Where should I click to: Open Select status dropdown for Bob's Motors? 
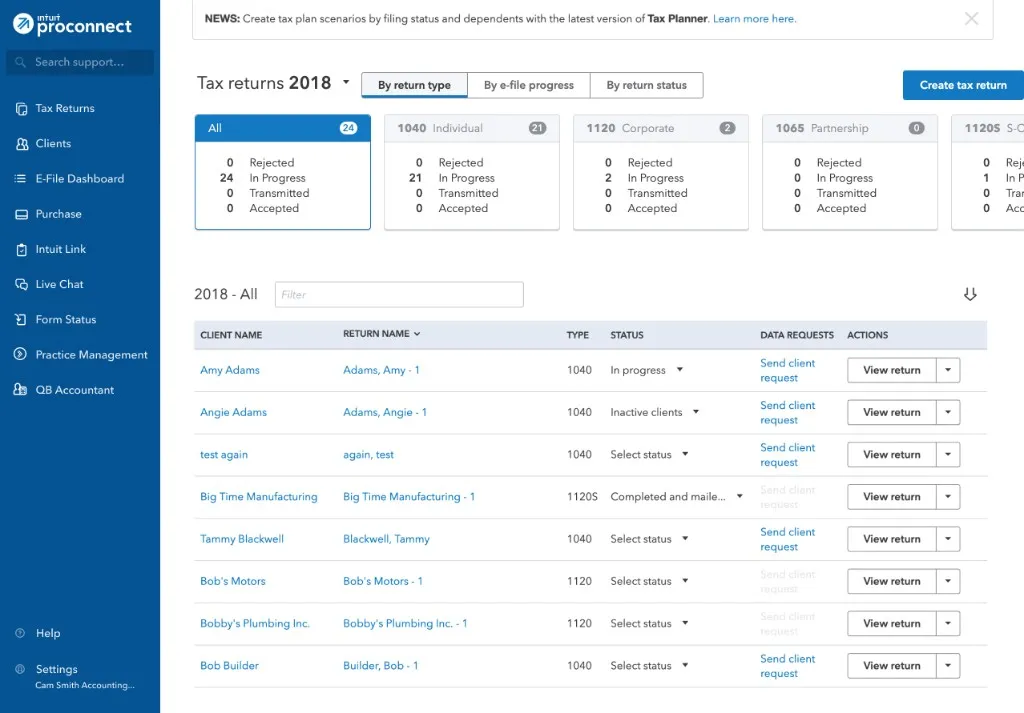tap(685, 580)
